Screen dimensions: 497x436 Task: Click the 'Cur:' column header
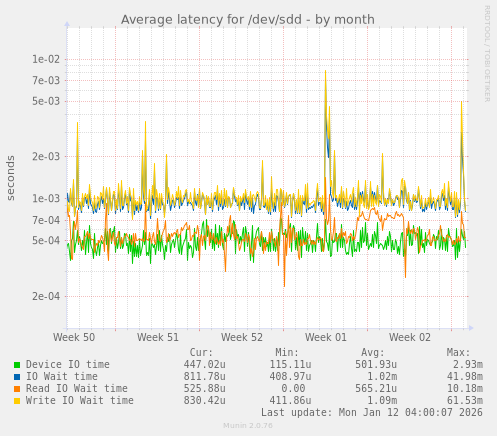coord(201,352)
